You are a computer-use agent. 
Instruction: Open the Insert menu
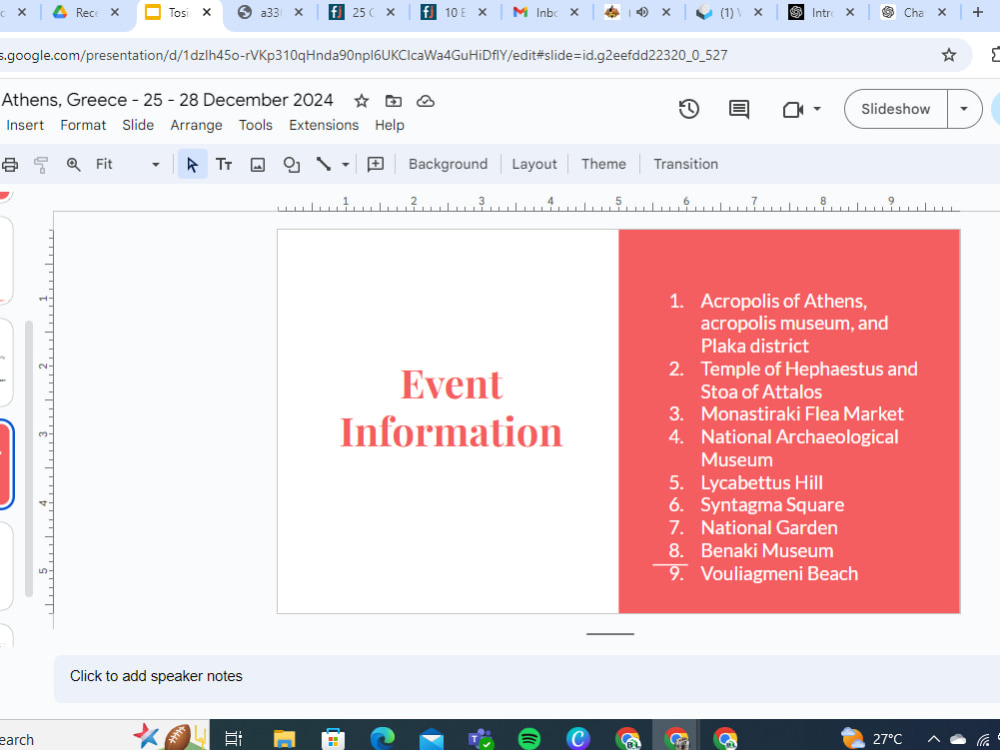pos(25,125)
